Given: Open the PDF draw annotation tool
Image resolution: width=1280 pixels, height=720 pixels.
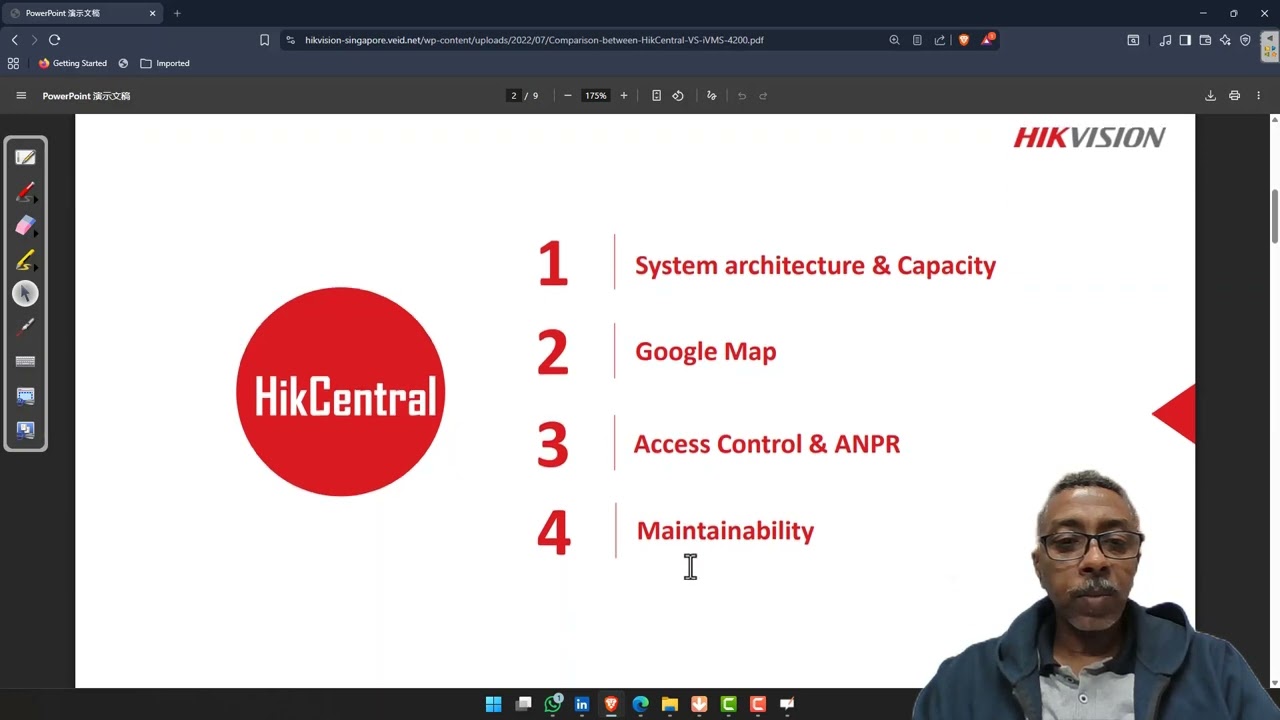Looking at the screenshot, I should coord(711,96).
